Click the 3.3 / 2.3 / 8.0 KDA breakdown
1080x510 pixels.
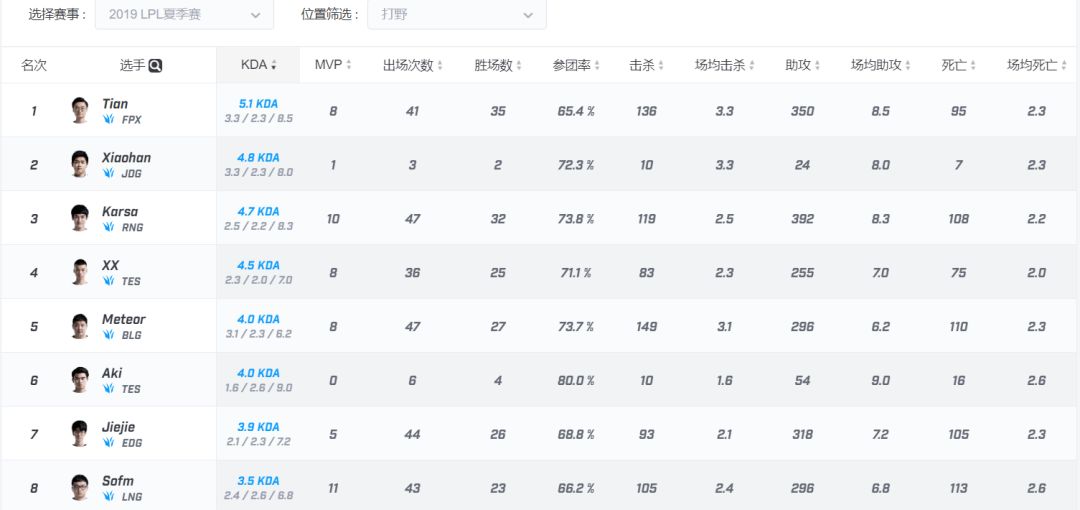click(258, 172)
